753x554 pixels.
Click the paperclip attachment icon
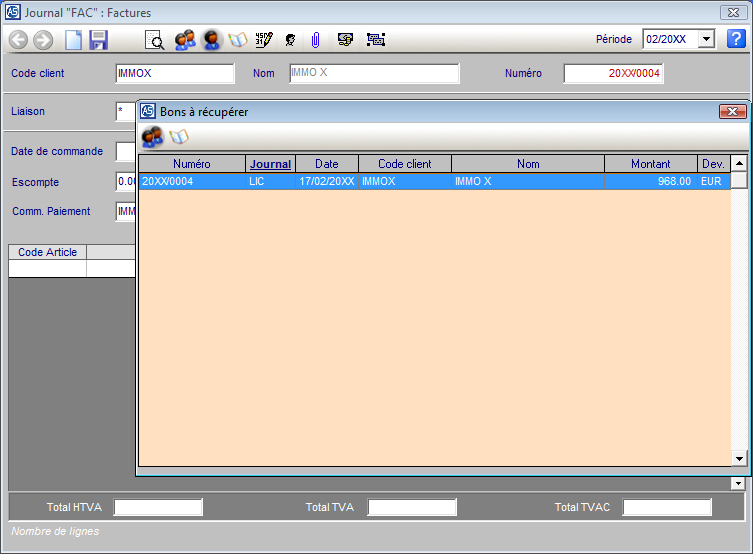[x=315, y=40]
